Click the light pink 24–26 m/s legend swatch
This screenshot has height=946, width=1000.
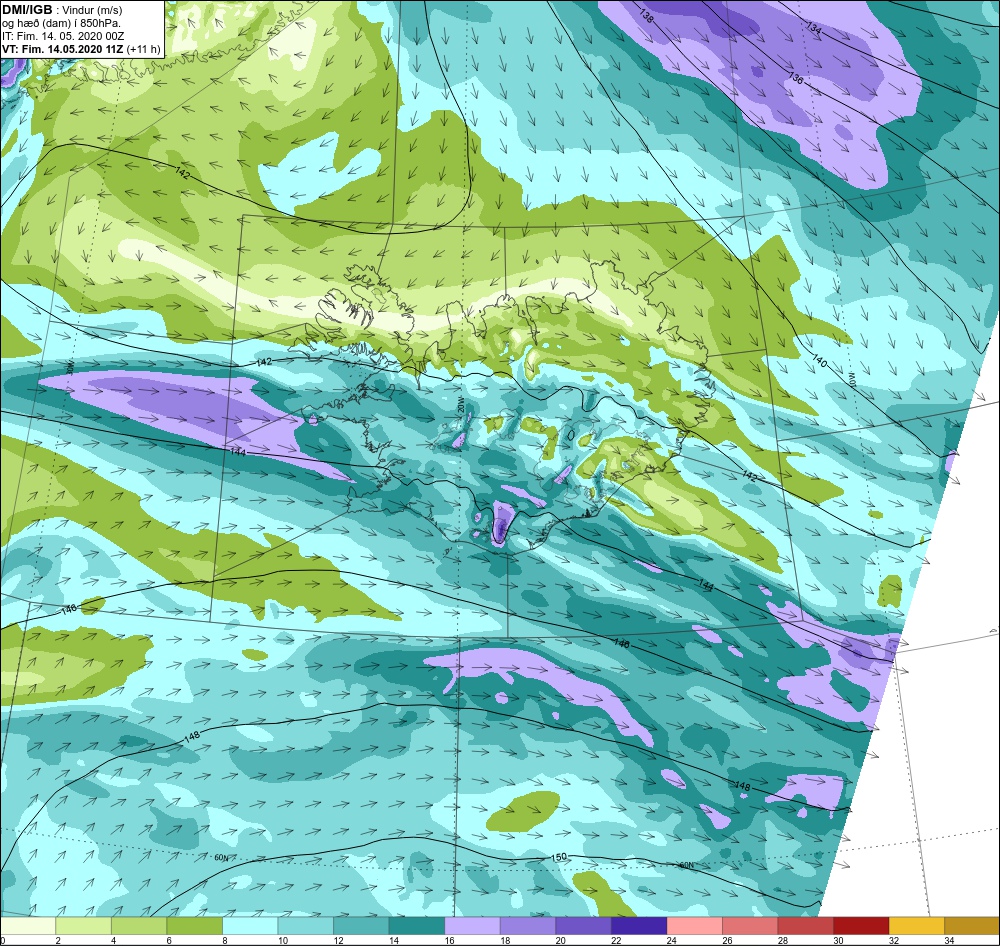tap(694, 926)
